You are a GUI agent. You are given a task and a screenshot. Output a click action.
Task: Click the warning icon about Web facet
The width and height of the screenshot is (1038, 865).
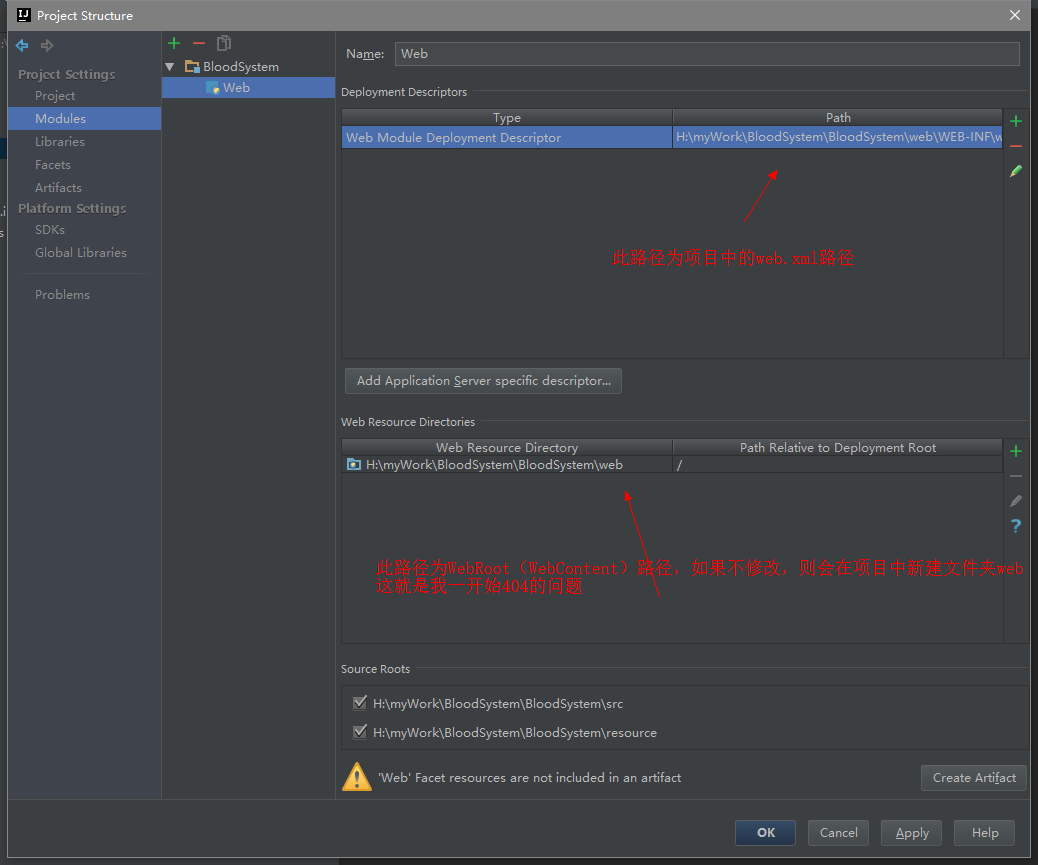coord(357,777)
